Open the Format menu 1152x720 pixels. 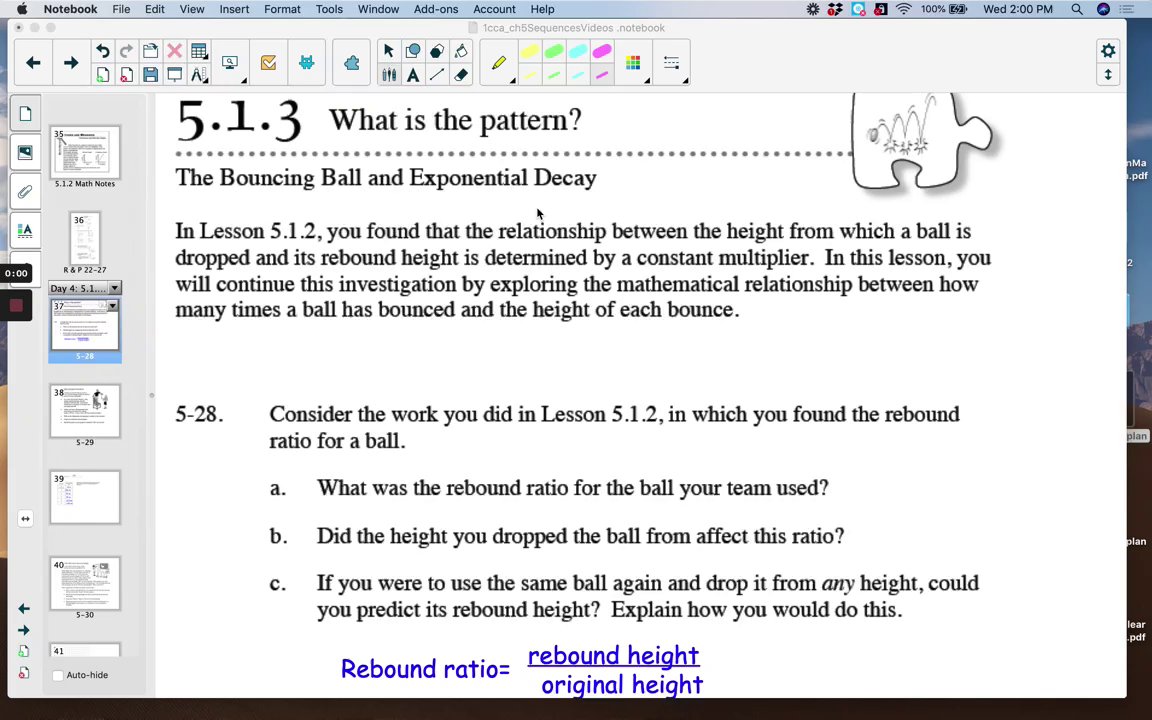point(282,9)
